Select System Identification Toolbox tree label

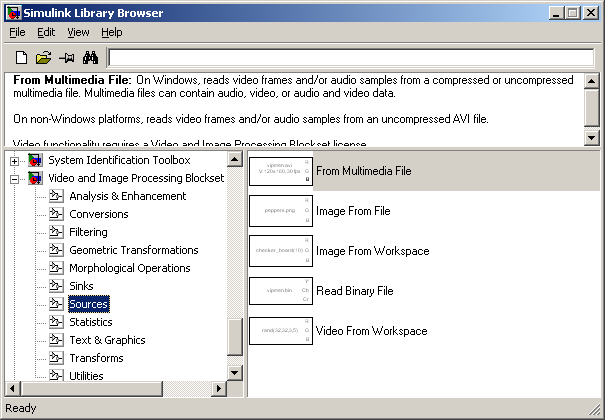(119, 160)
